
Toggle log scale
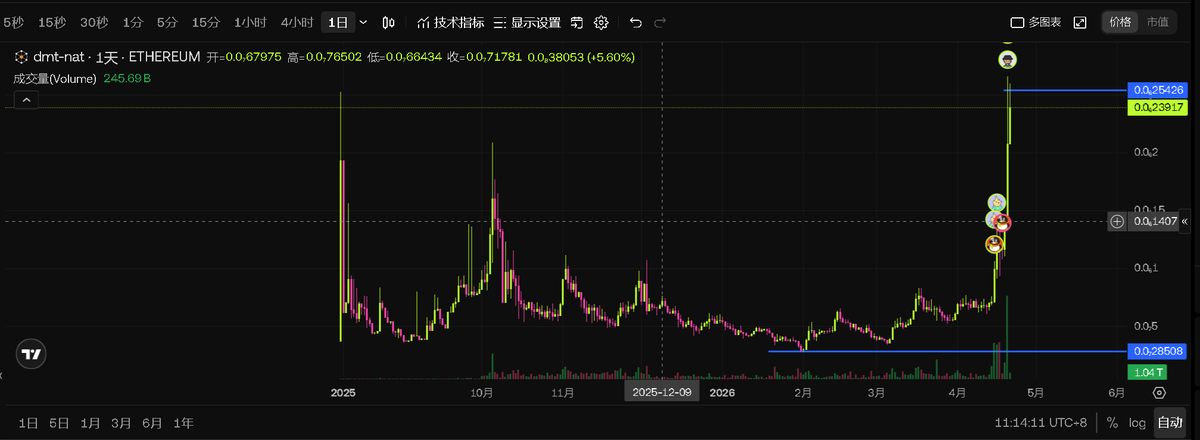pos(1137,423)
